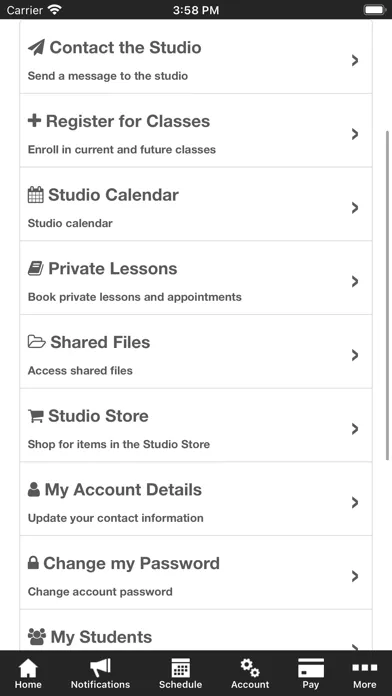Open the More menu tab

point(364,674)
